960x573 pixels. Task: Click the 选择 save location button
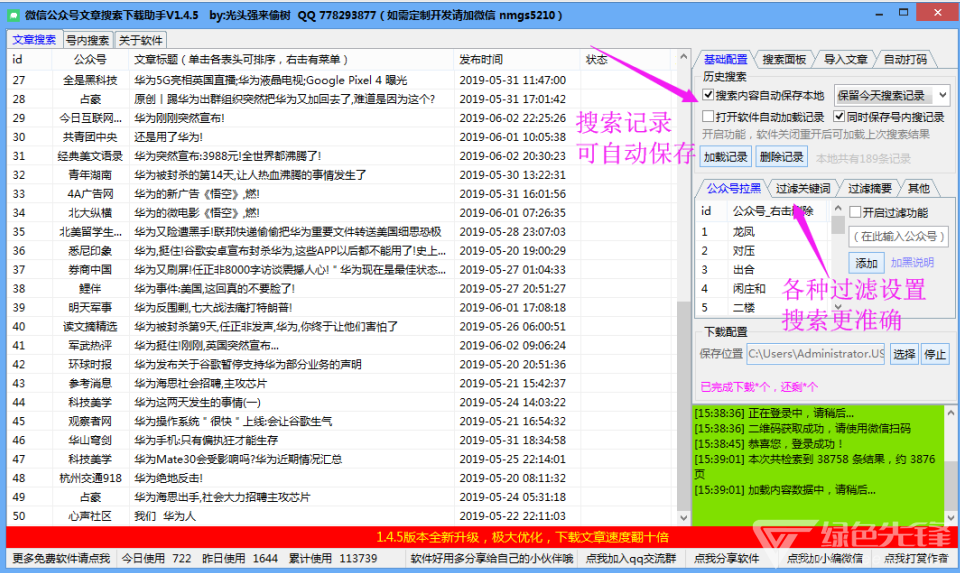pyautogui.click(x=904, y=354)
